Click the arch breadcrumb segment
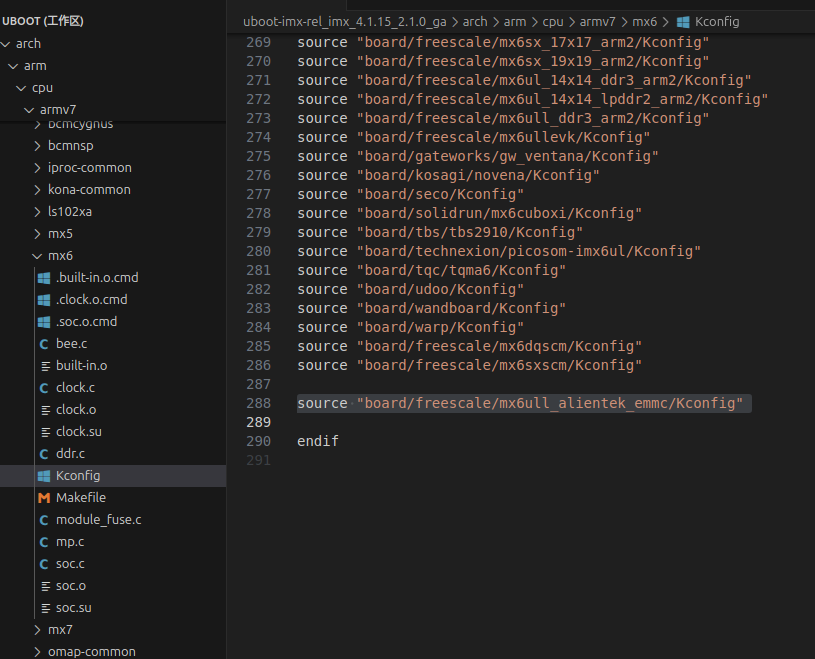Image resolution: width=815 pixels, height=659 pixels. (475, 22)
